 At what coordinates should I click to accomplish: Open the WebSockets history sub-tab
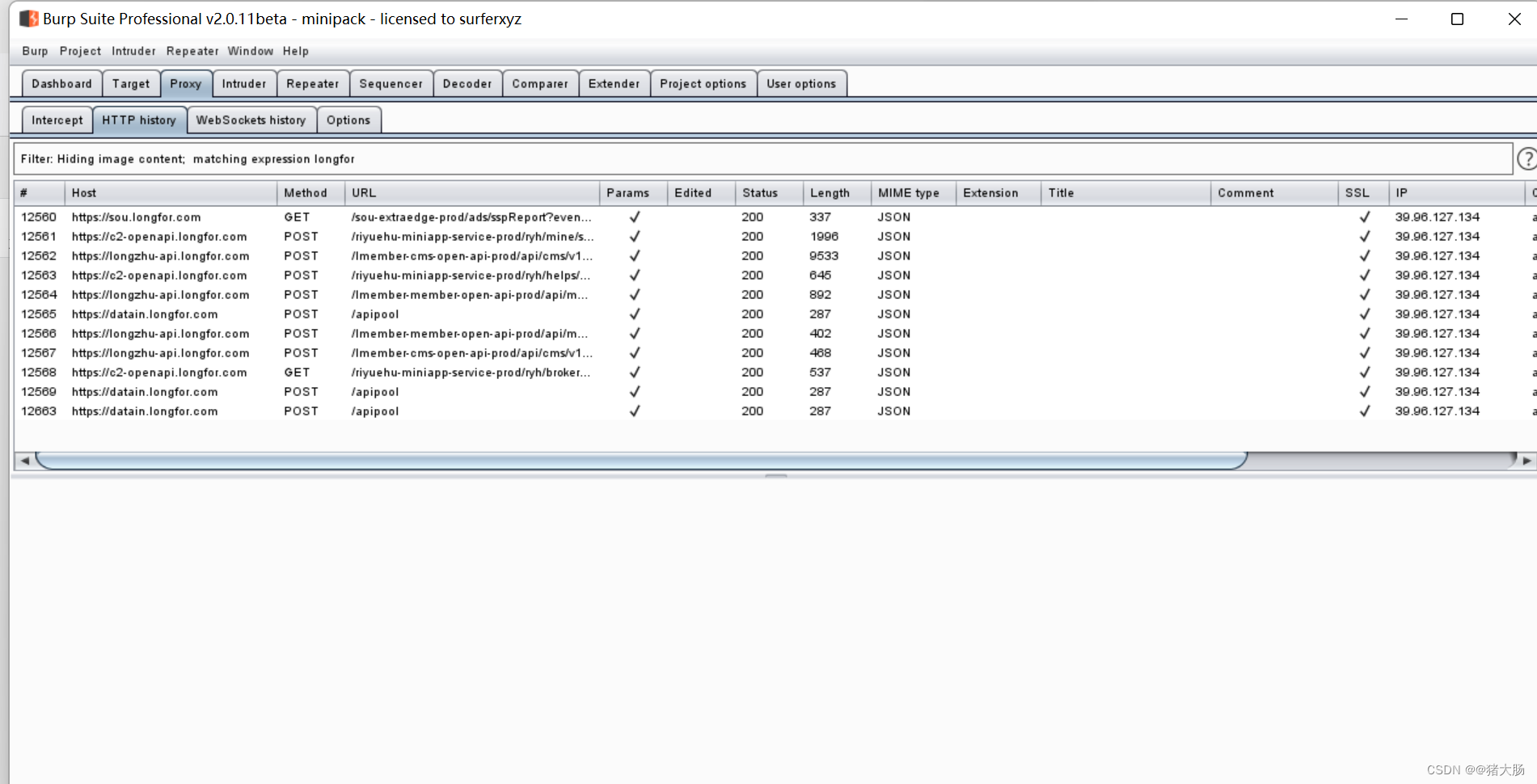(x=251, y=120)
